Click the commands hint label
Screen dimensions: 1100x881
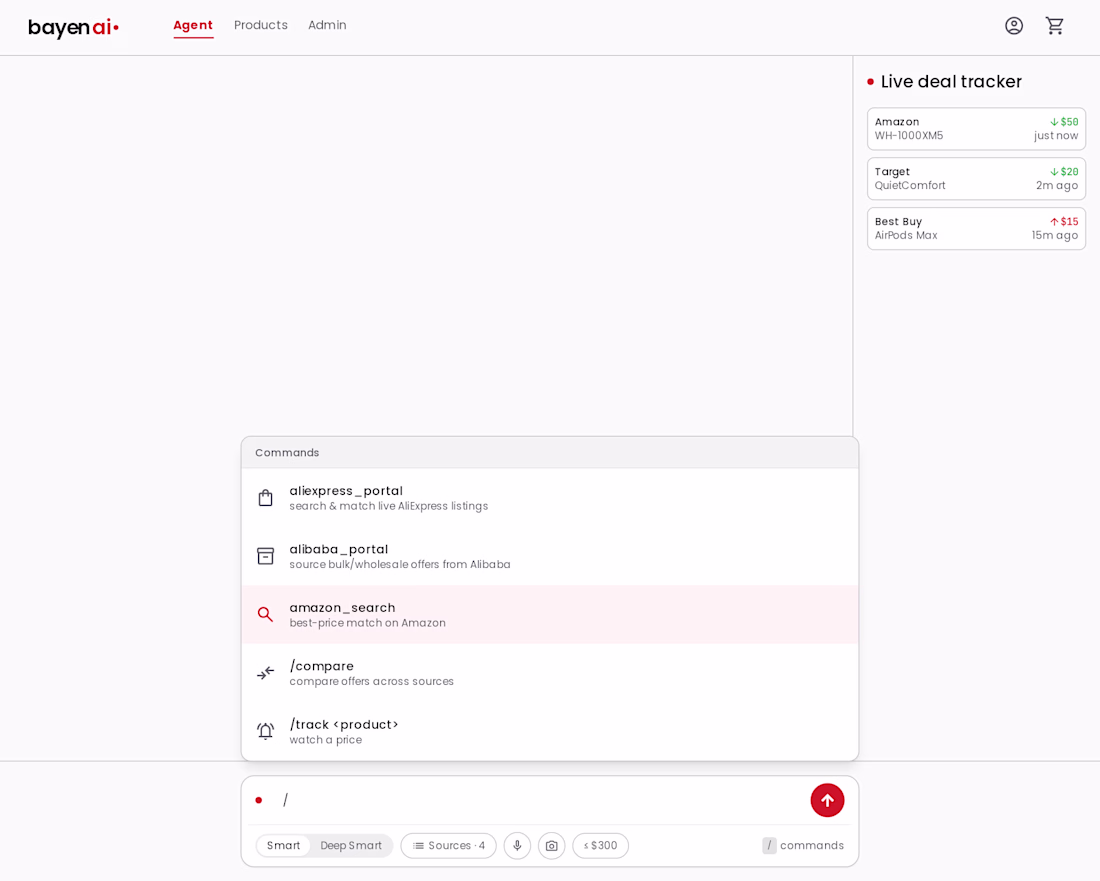tap(812, 845)
